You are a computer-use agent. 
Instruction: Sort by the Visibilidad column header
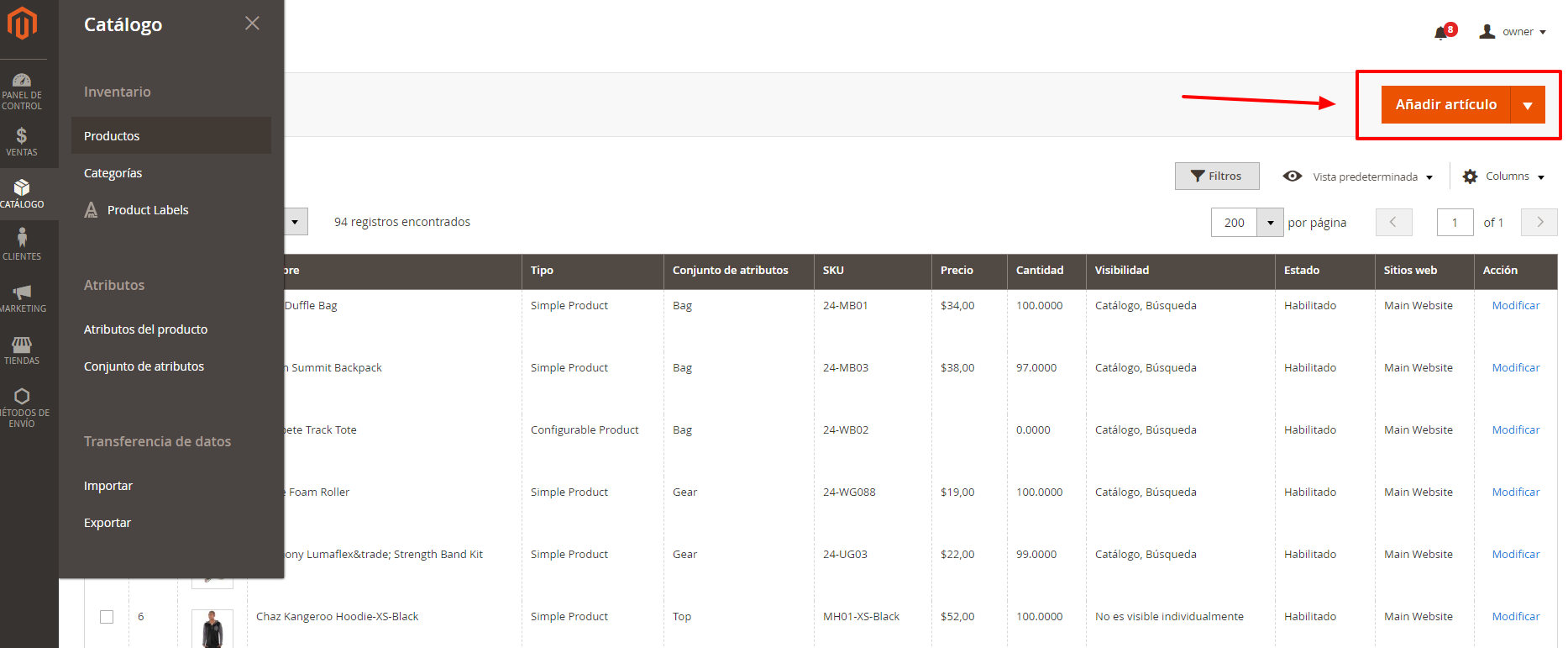(1180, 271)
